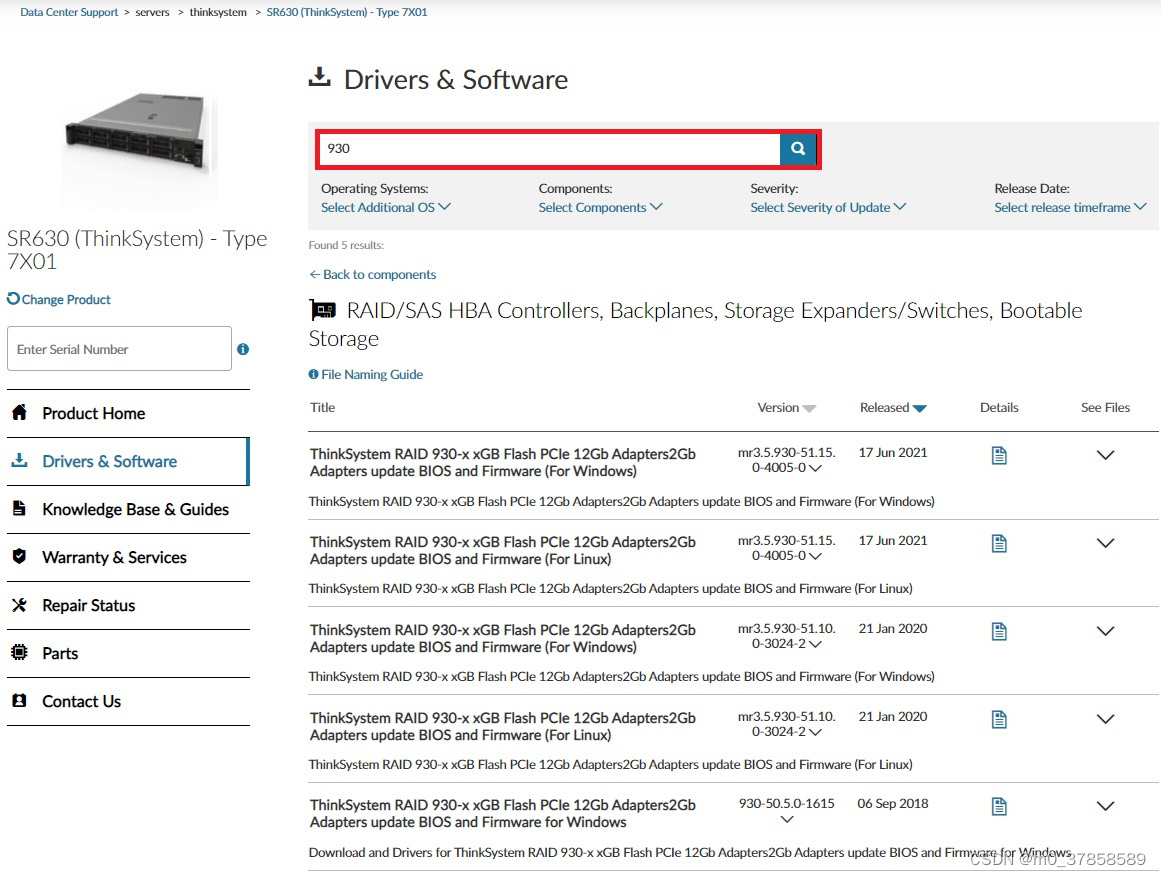Screen dimensions: 1161x877
Task: Expand See Files for first Windows firmware row
Action: pos(1105,455)
